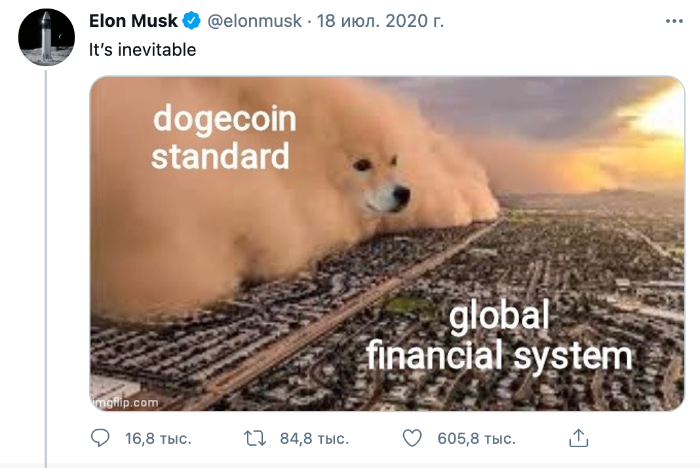Retweet using the arrows icon

coord(255,439)
